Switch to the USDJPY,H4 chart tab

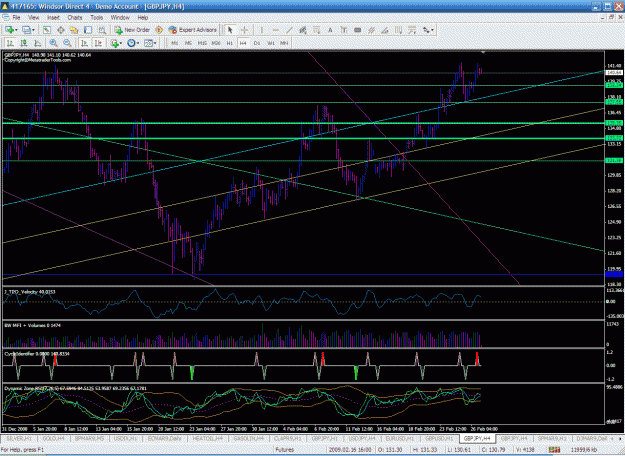(x=362, y=438)
